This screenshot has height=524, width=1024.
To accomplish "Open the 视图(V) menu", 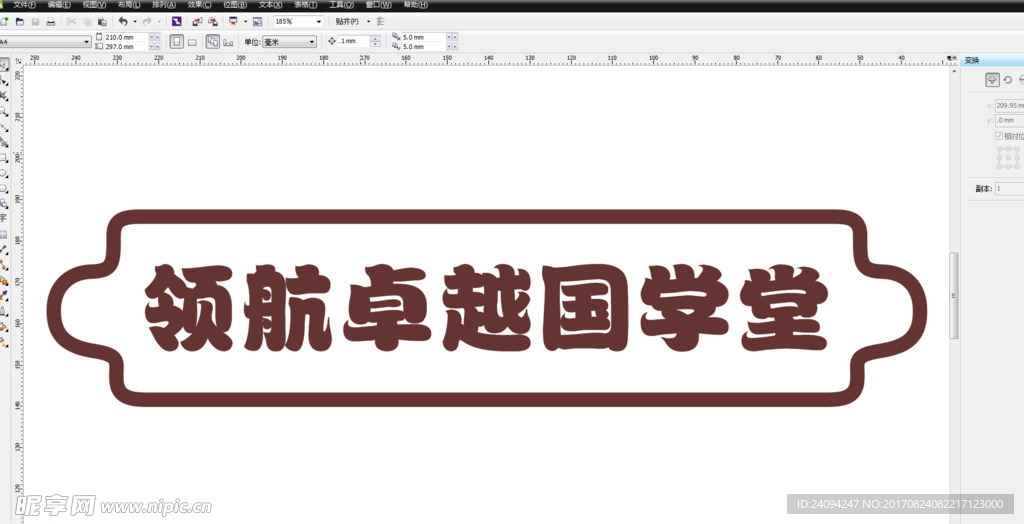I will tap(94, 5).
